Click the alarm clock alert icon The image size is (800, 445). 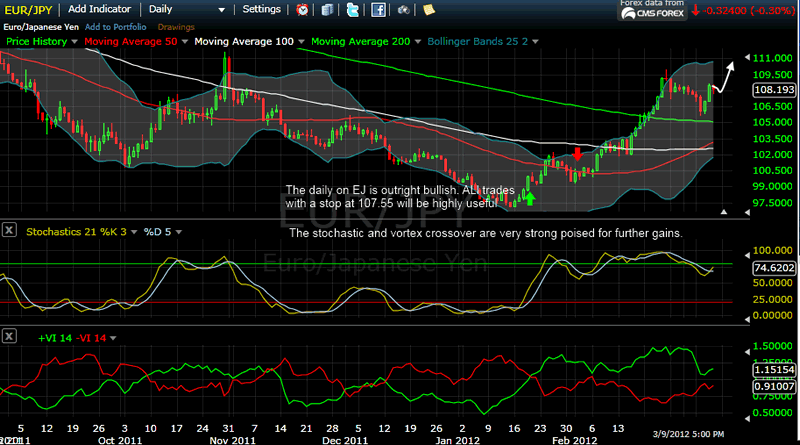pyautogui.click(x=303, y=9)
